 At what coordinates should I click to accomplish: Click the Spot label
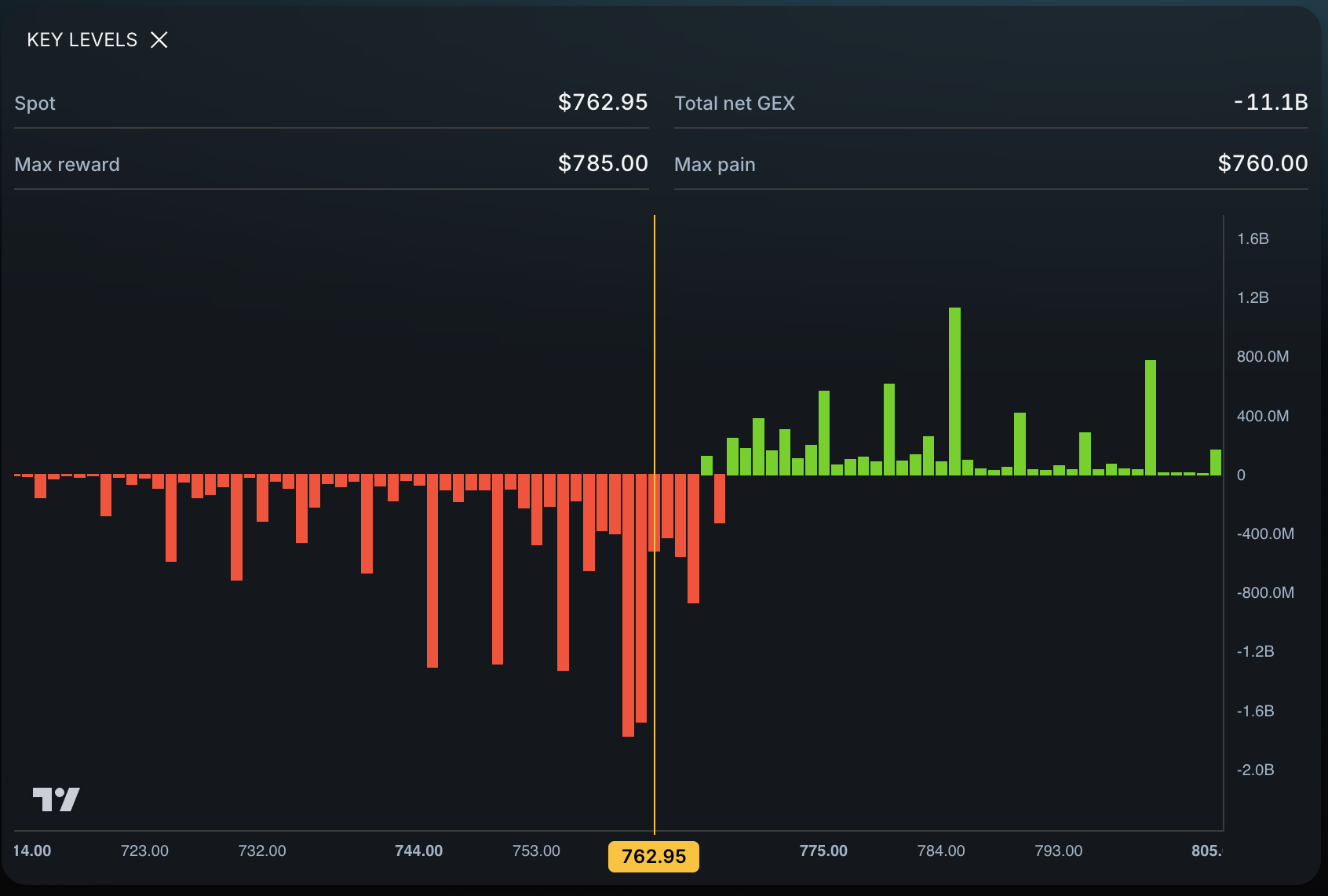pos(35,104)
